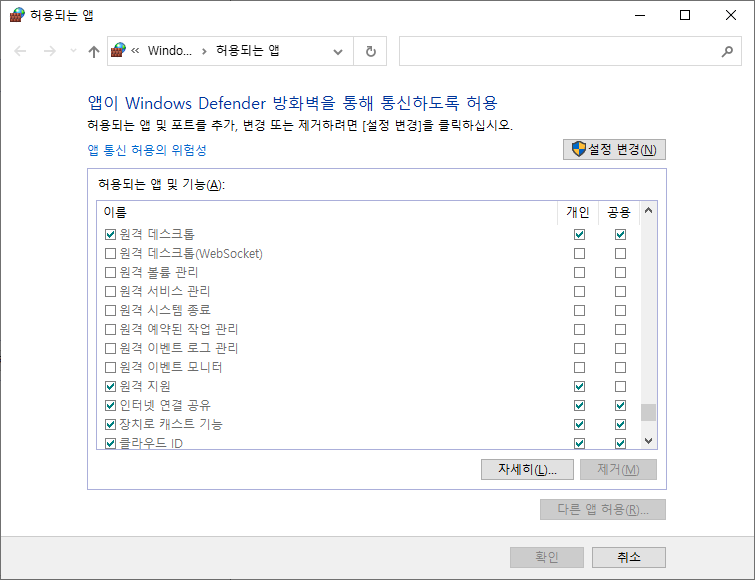The width and height of the screenshot is (755, 580).
Task: Uncheck the 인터넷 연결 공유 name checkbox
Action: (x=110, y=405)
